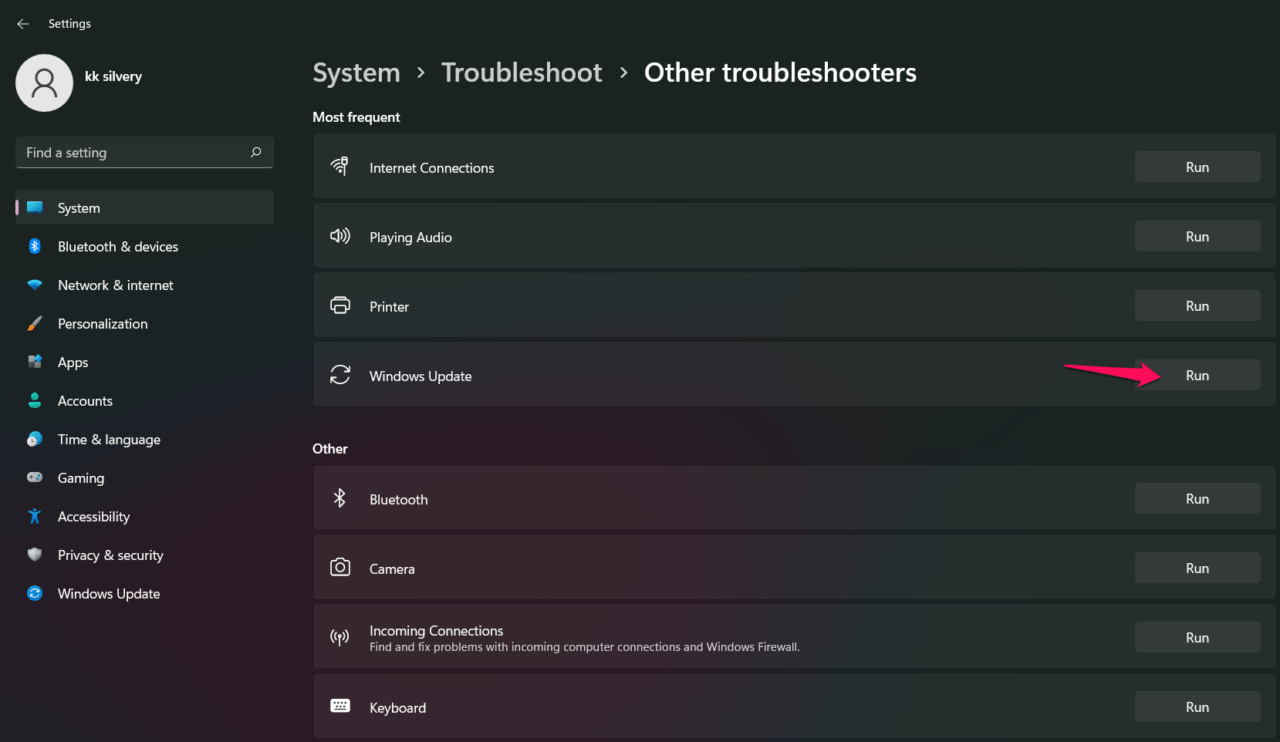Navigate to Troubleshoot in the breadcrumb
Screen dimensions: 1280x742
pyautogui.click(x=522, y=73)
